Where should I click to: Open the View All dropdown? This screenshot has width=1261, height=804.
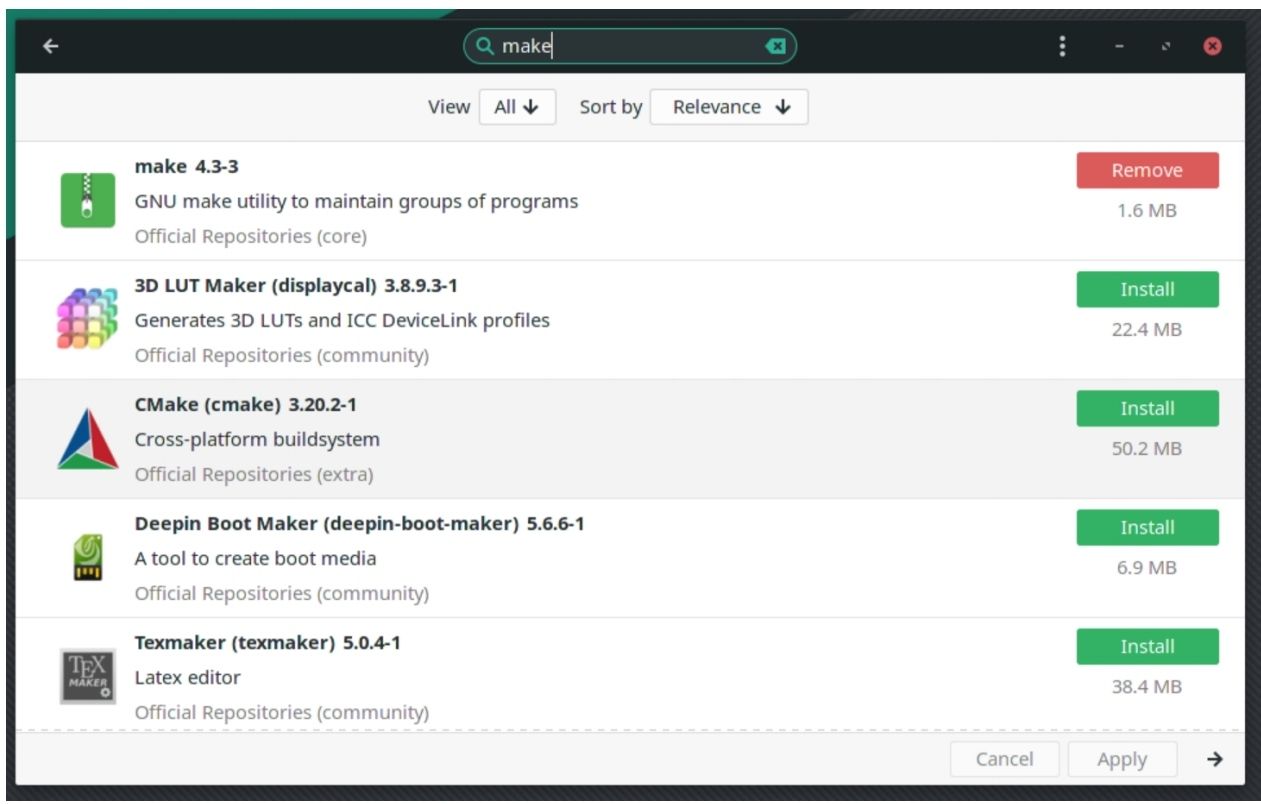coord(517,107)
